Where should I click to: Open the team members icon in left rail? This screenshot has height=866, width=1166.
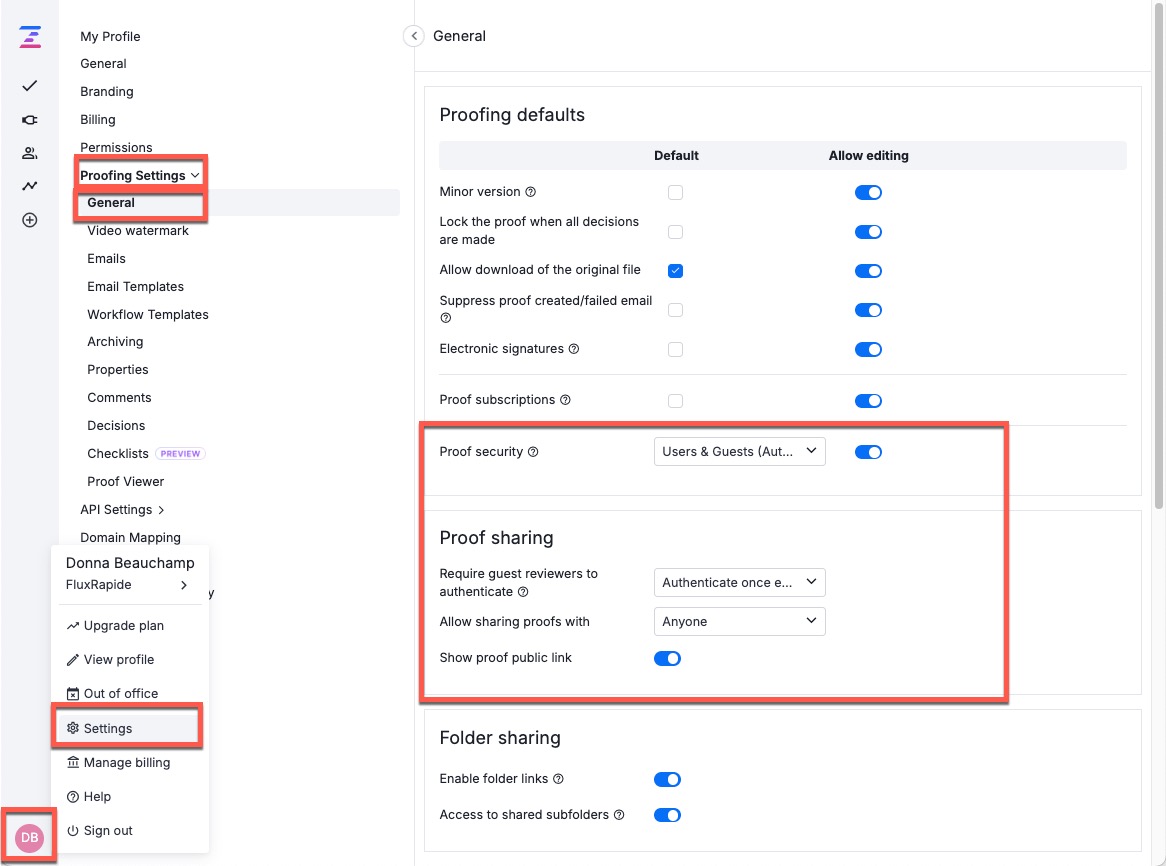(x=30, y=153)
